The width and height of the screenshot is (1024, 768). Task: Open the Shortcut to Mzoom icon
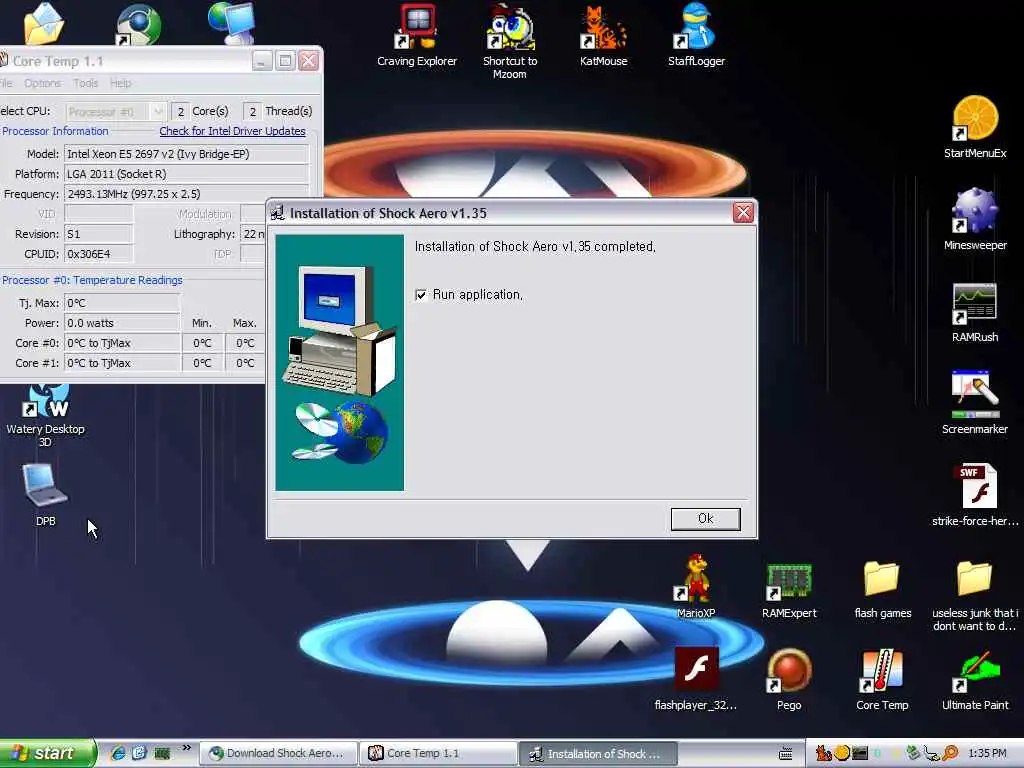(x=510, y=40)
